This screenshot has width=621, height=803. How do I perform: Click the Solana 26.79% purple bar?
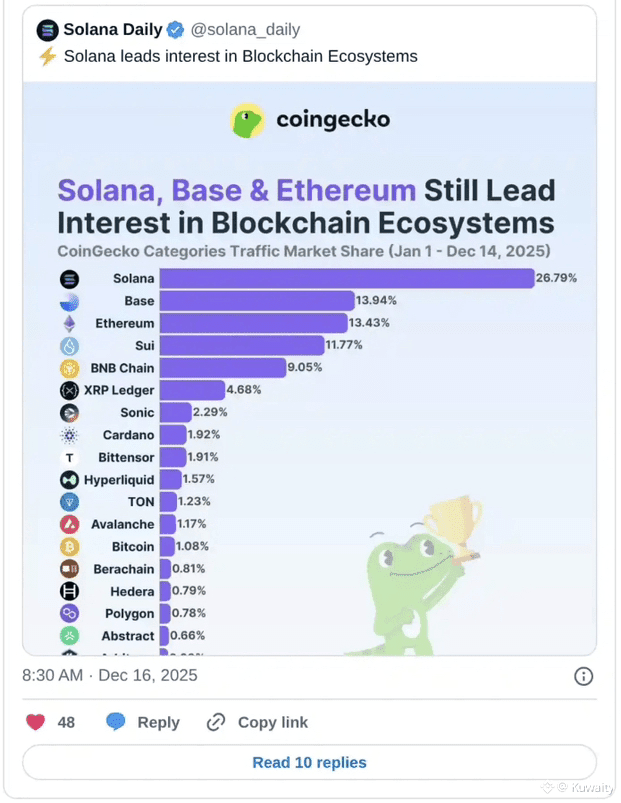click(346, 279)
